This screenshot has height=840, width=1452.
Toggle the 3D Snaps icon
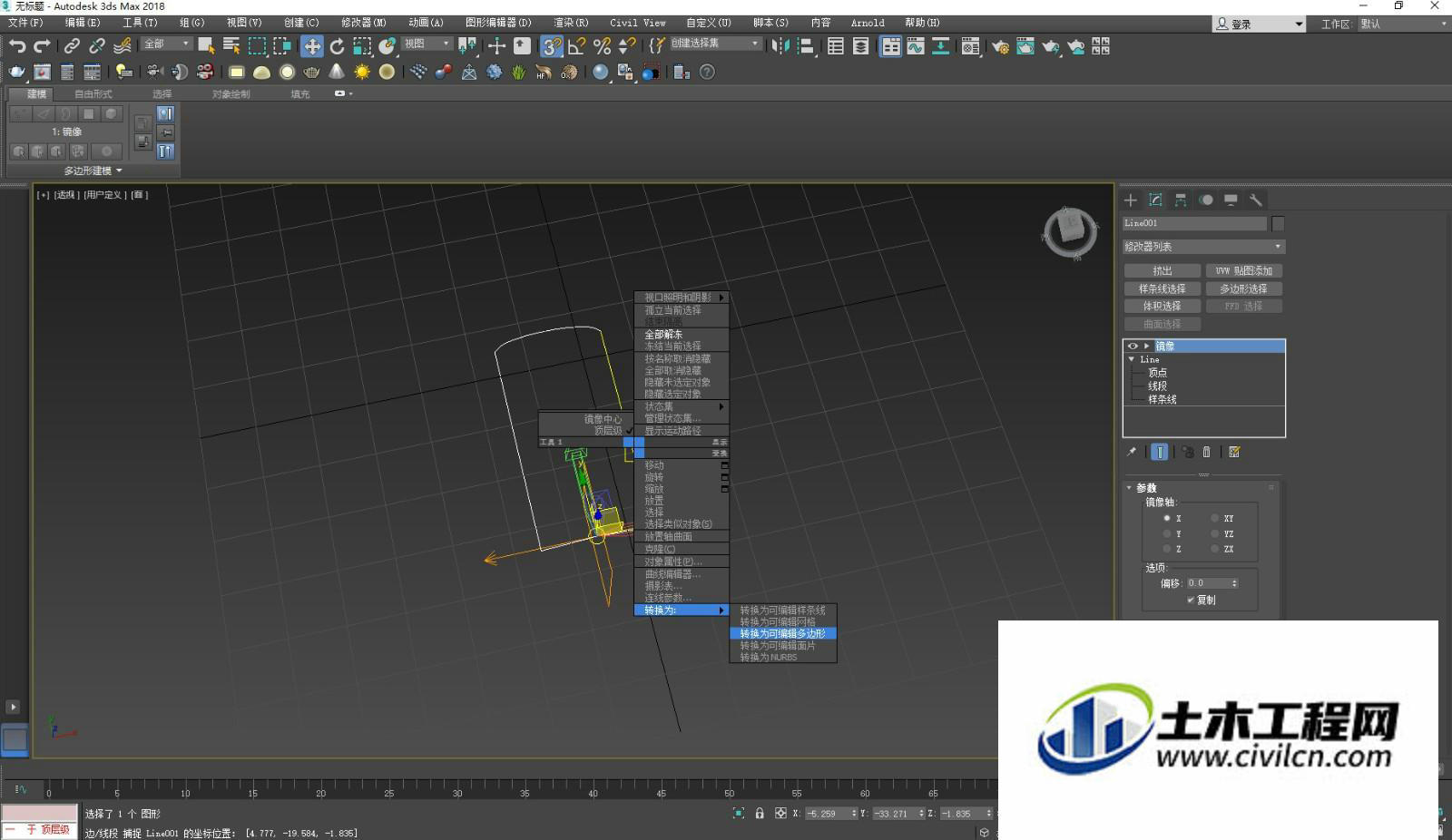(x=551, y=45)
